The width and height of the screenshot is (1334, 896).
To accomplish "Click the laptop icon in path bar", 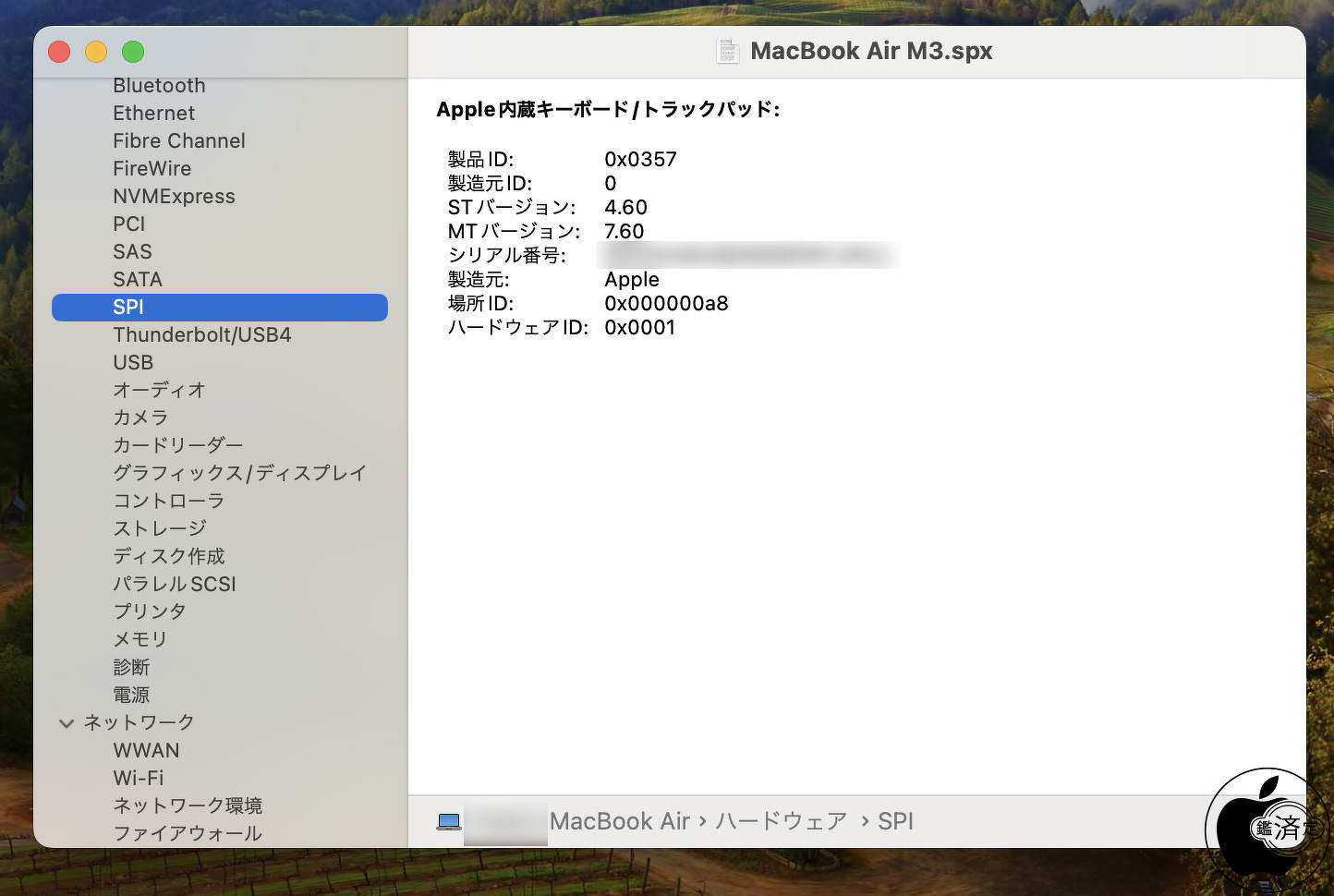I will pos(449,821).
